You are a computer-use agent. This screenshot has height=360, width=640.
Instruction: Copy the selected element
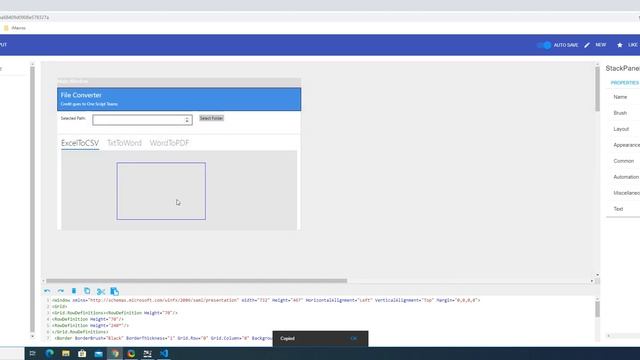[x=87, y=291]
